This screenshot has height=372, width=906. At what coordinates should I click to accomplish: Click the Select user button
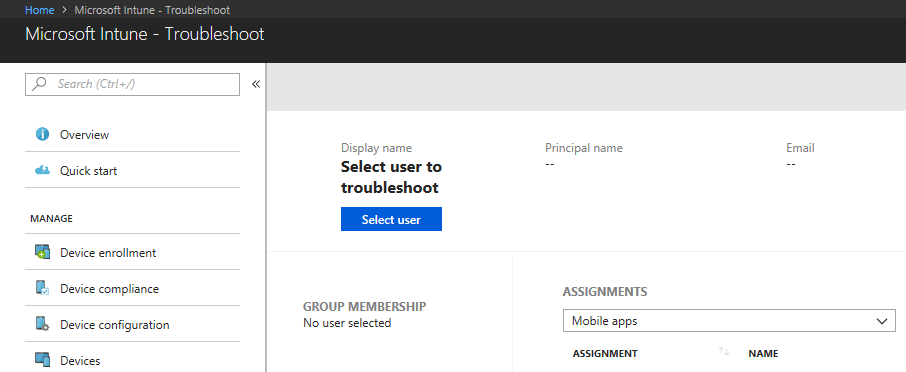[x=391, y=220]
